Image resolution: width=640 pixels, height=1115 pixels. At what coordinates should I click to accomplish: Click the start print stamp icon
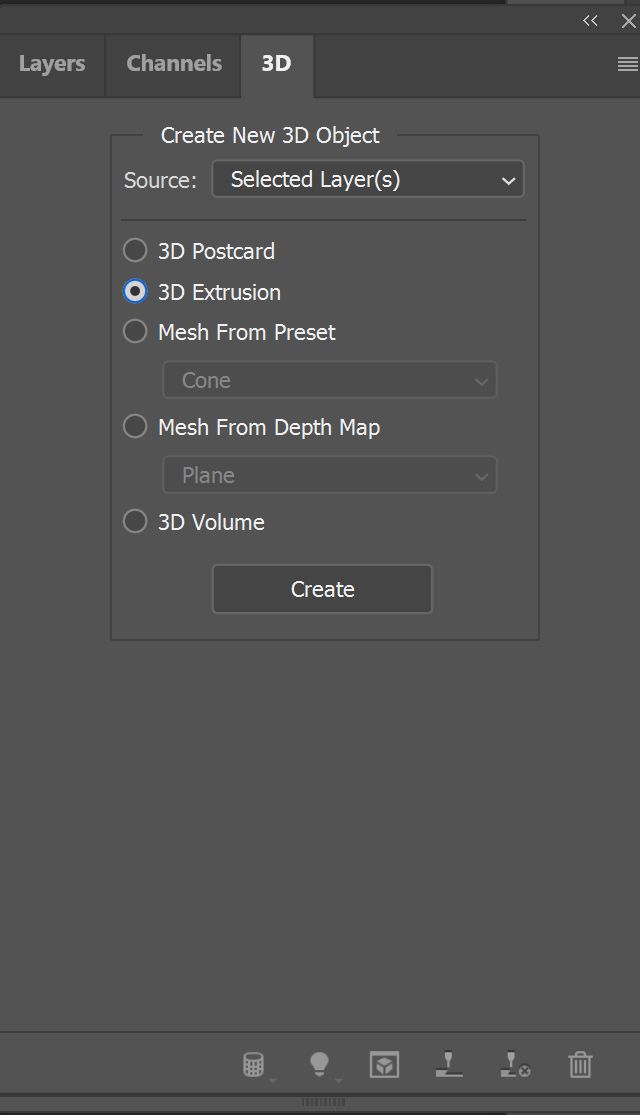coord(449,1065)
